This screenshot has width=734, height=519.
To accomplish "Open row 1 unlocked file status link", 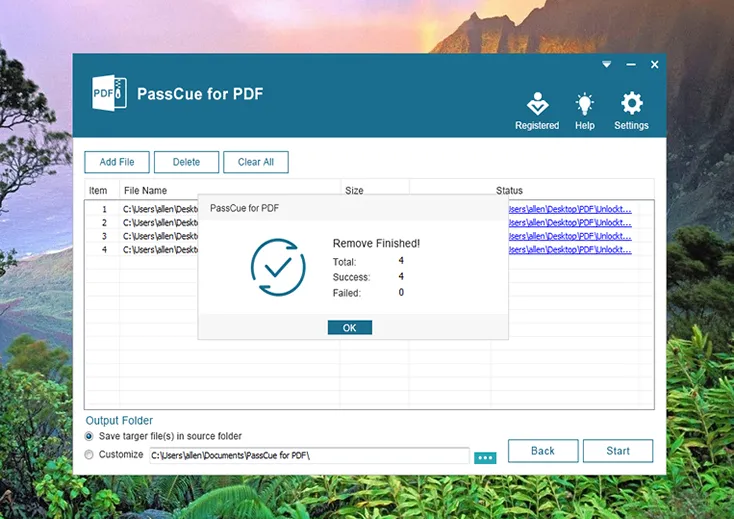I will click(x=570, y=209).
